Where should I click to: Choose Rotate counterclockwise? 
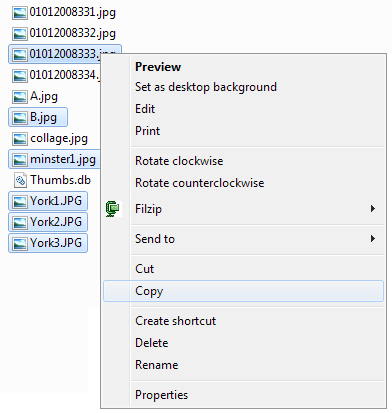pyautogui.click(x=243, y=183)
